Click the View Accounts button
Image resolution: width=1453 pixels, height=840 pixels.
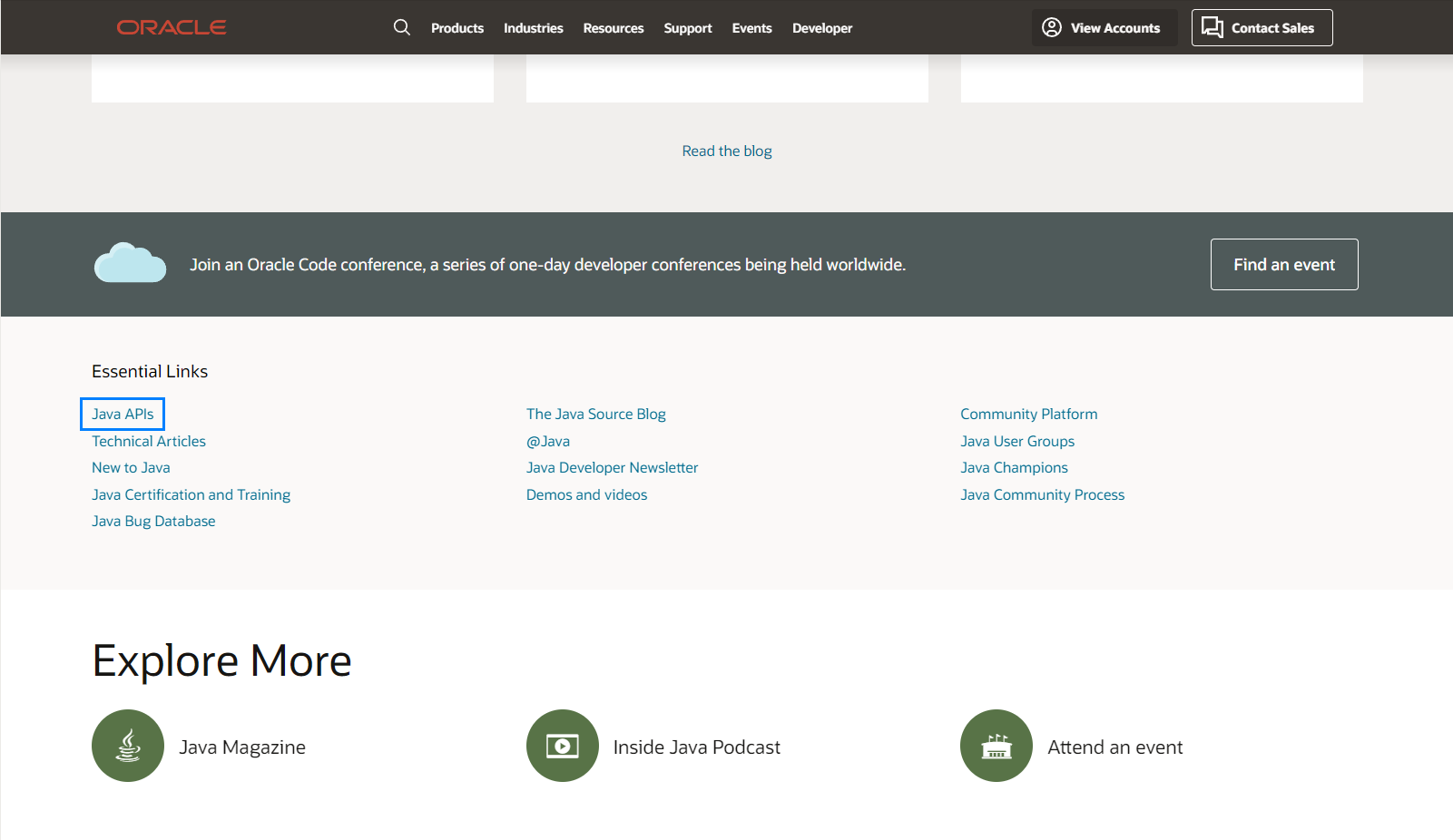(x=1104, y=27)
